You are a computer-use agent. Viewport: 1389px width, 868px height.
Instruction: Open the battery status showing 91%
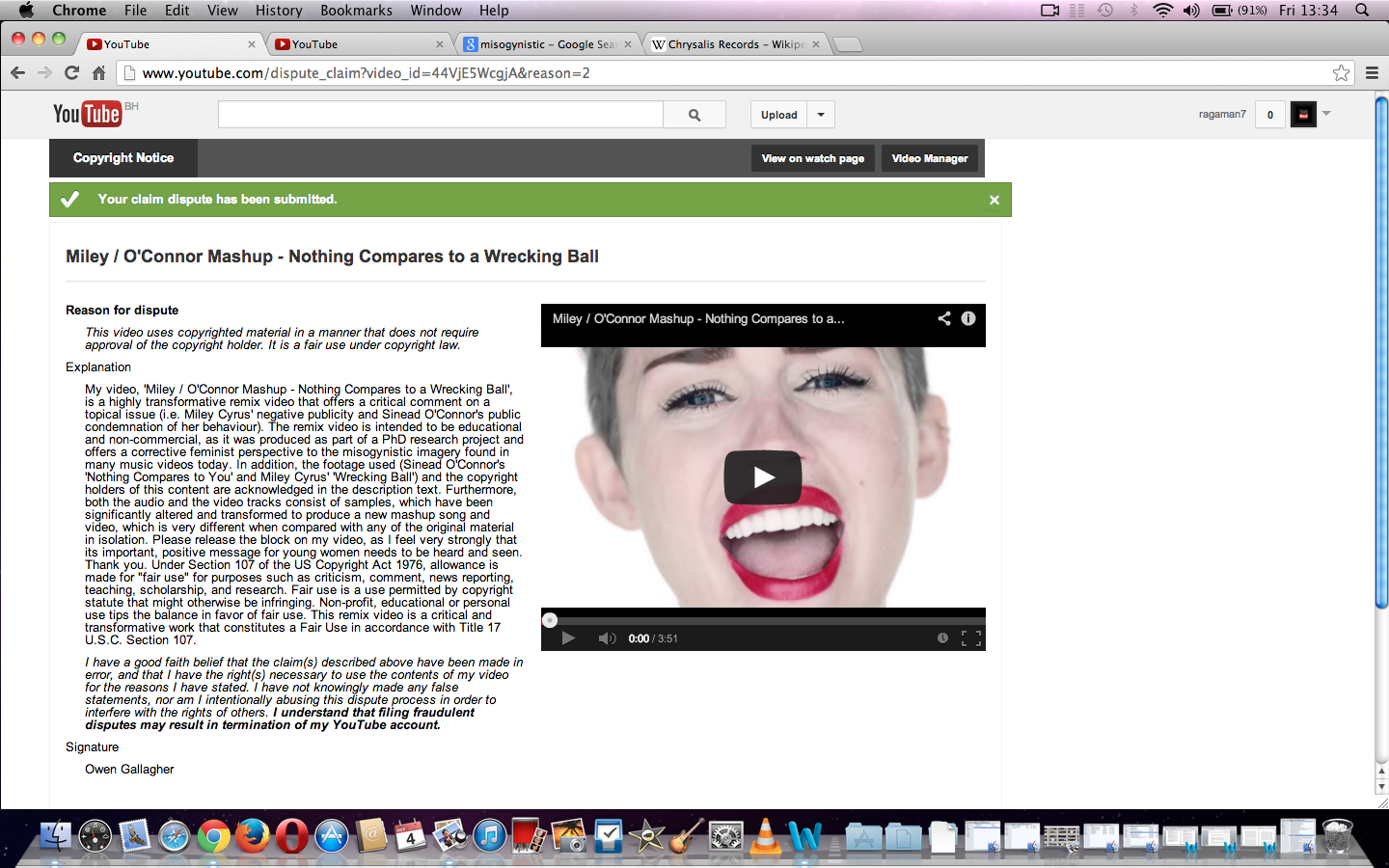1239,10
